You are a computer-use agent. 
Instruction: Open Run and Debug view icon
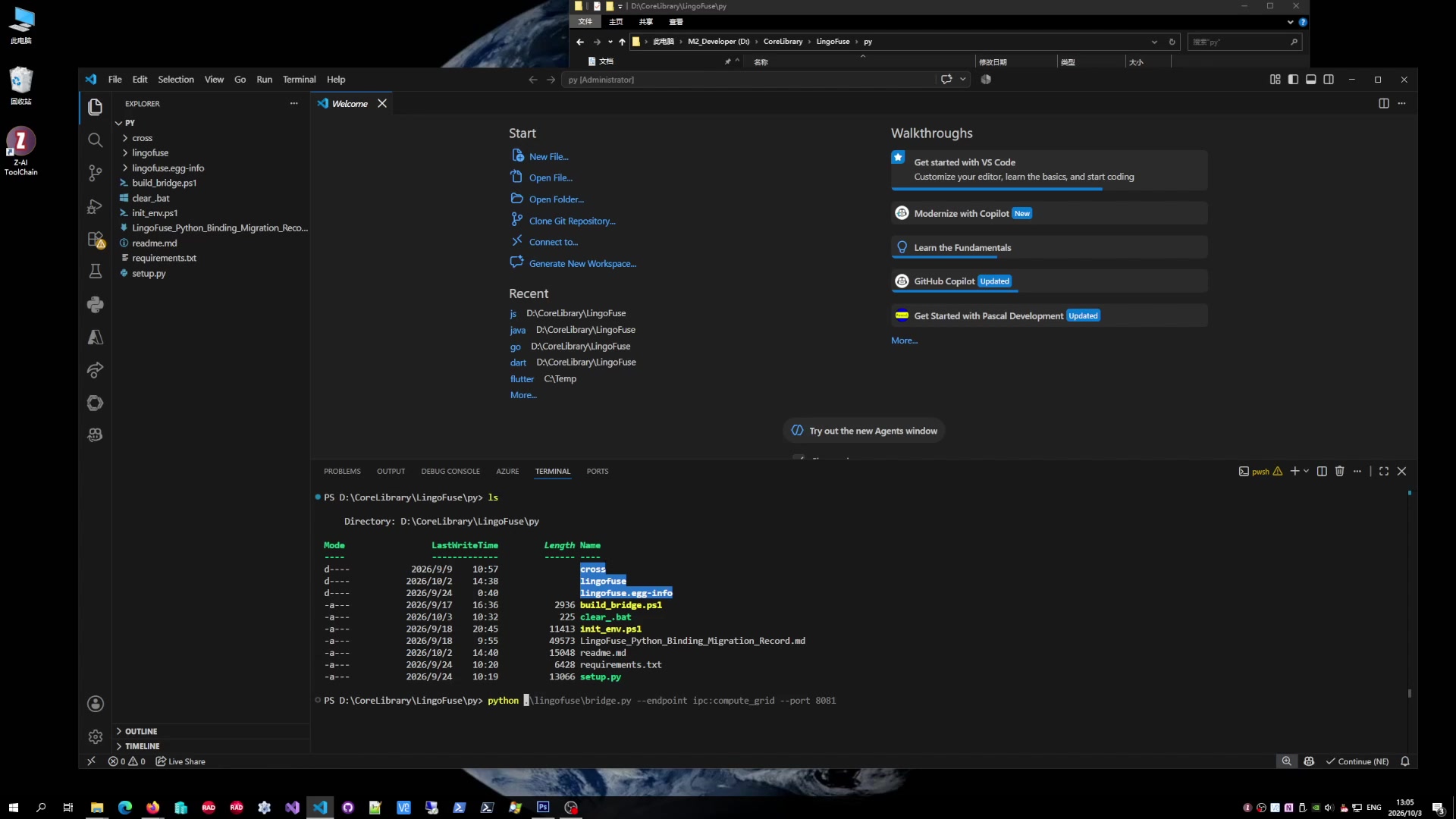95,206
